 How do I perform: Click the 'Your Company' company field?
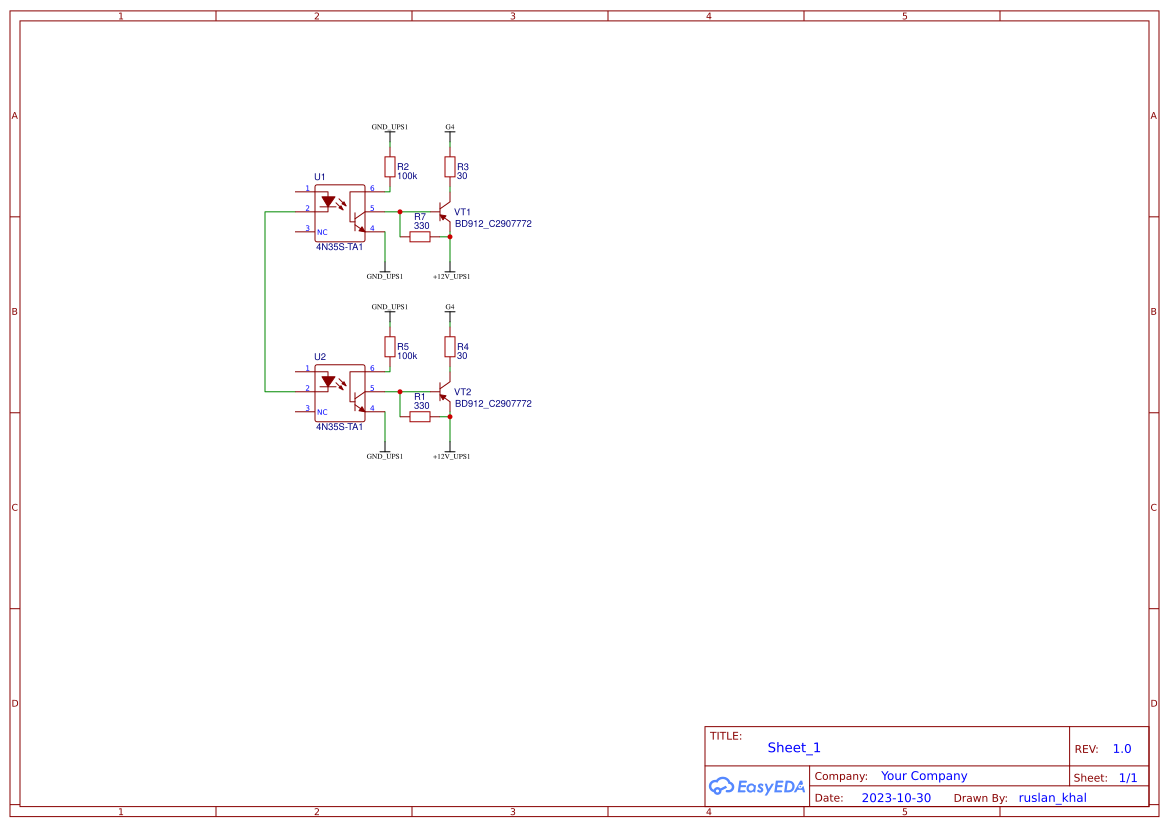(x=924, y=776)
